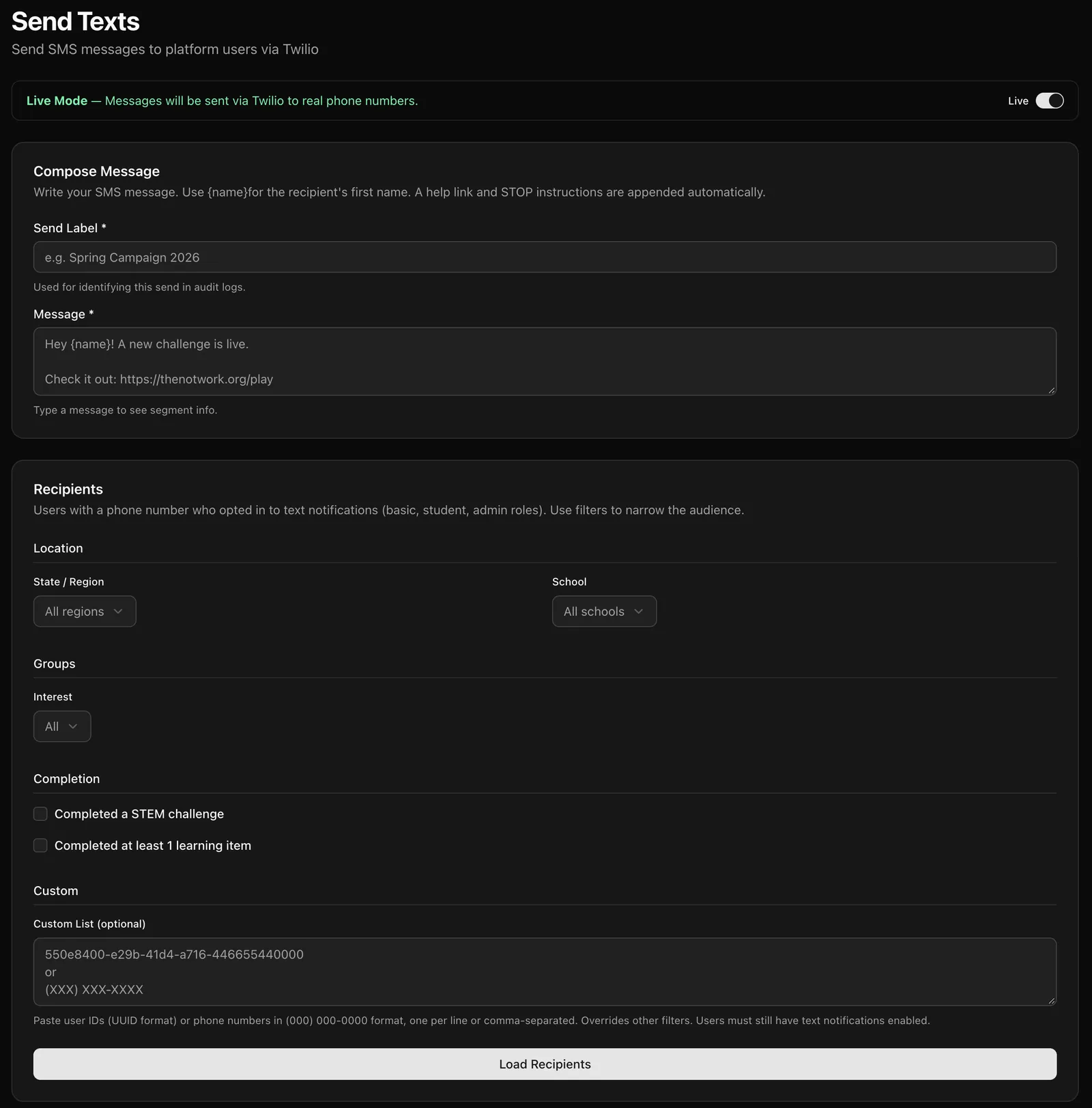Click the 'Compose Message' heading
Viewport: 1092px width, 1108px height.
[96, 171]
